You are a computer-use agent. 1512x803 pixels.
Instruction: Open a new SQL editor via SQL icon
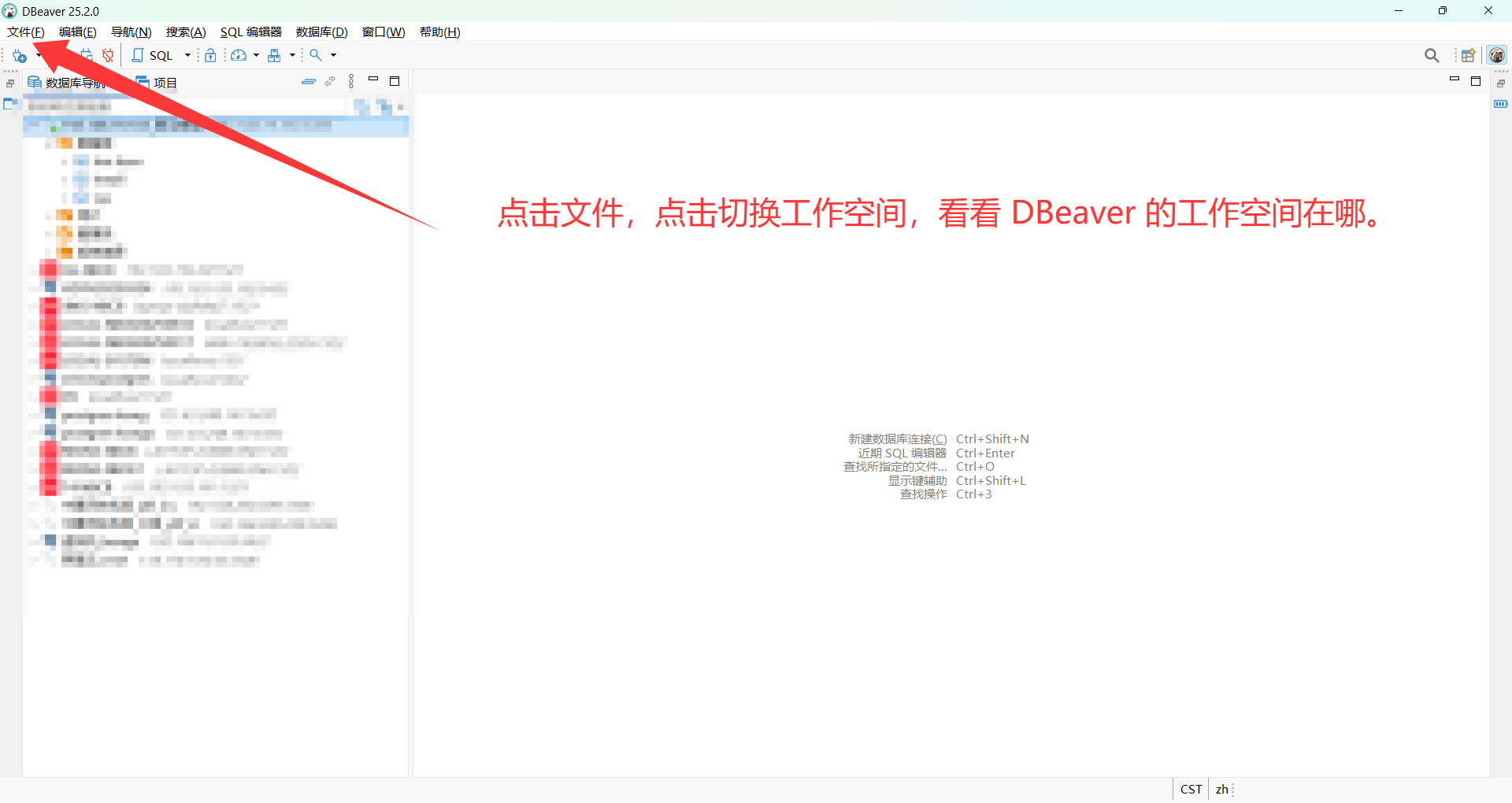point(138,55)
